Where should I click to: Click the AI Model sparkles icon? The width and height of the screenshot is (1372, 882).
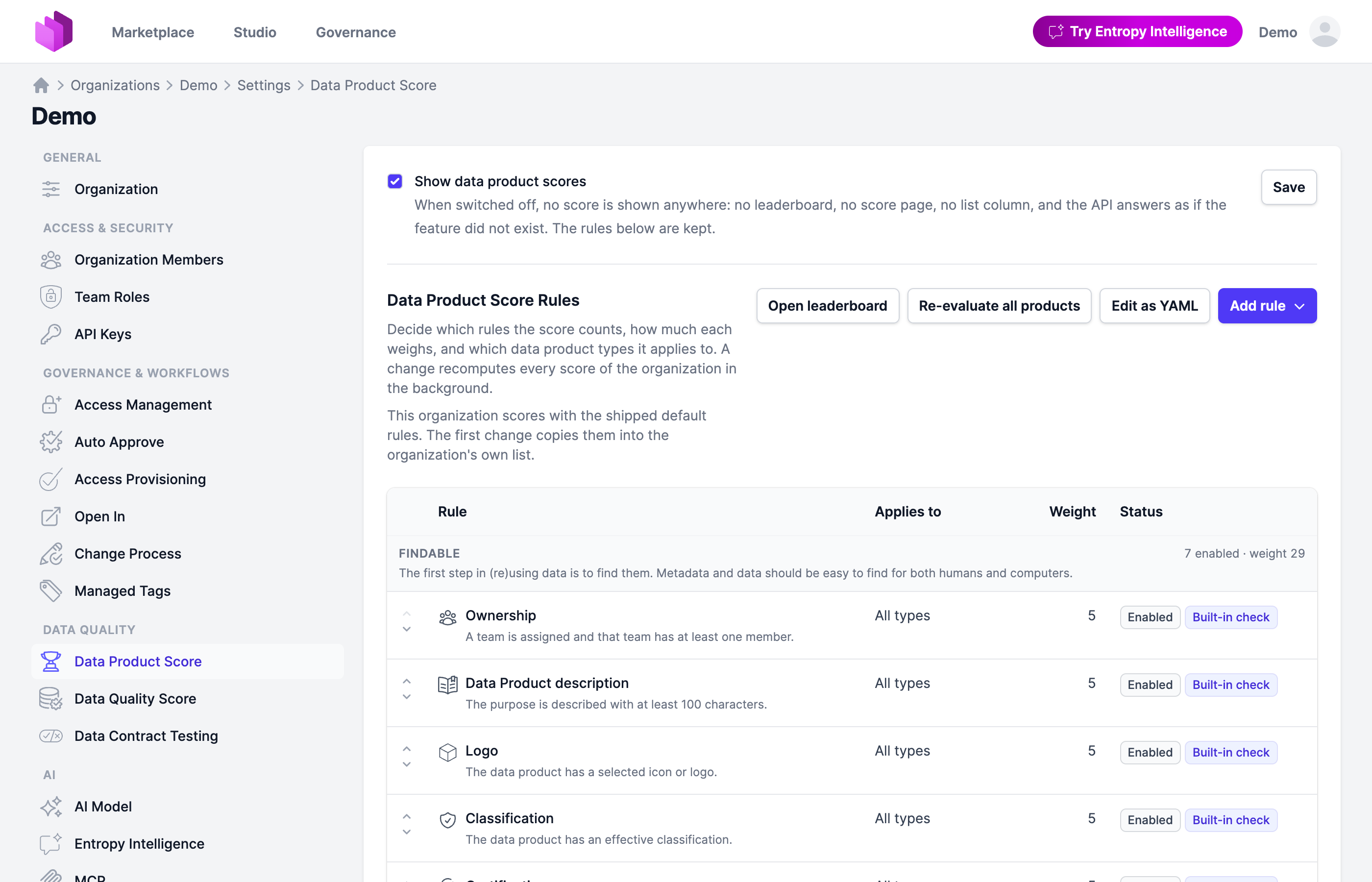pyautogui.click(x=51, y=807)
